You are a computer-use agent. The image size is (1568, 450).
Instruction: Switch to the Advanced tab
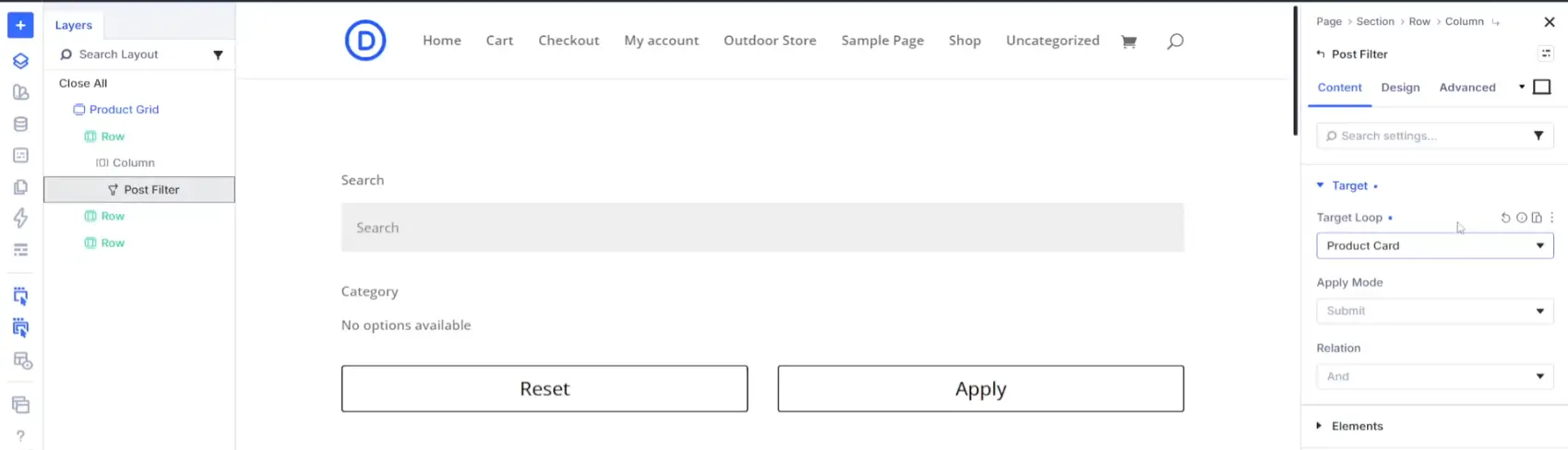(x=1467, y=88)
